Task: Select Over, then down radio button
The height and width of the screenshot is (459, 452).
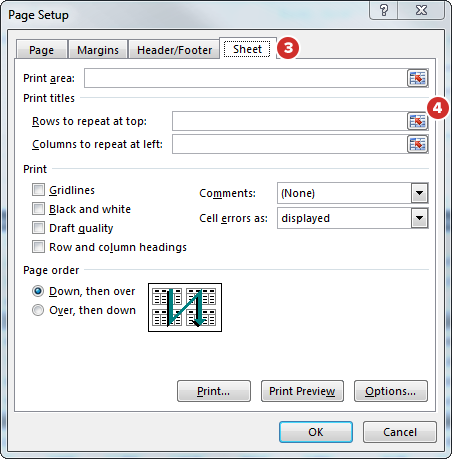Action: 38,310
